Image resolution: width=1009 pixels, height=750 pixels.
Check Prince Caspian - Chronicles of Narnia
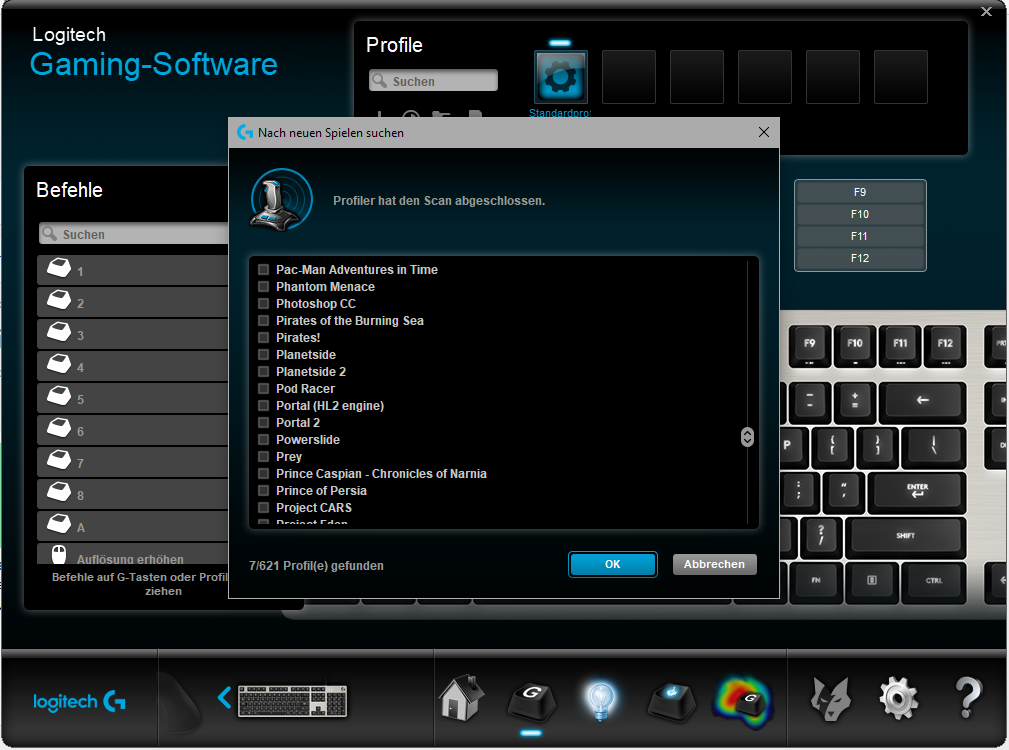263,473
